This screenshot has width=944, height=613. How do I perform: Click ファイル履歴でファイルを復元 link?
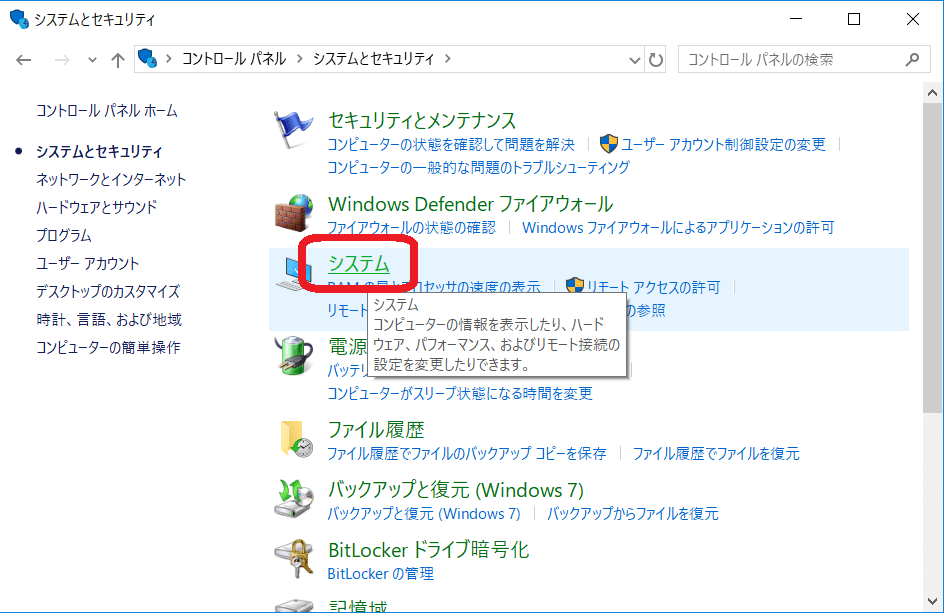pos(716,453)
